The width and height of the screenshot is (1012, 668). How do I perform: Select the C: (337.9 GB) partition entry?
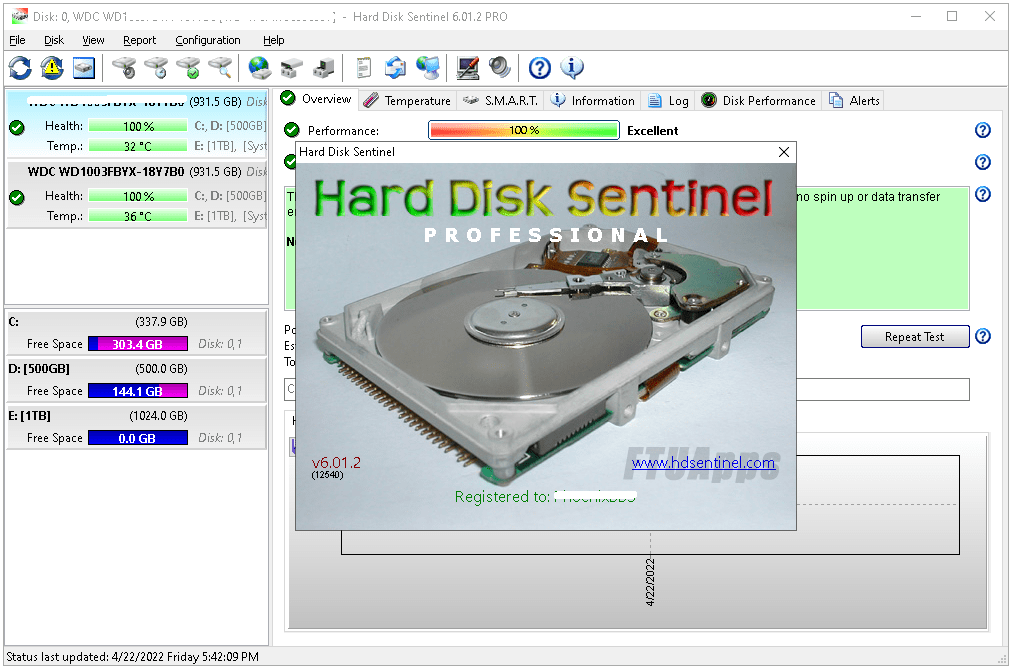point(136,332)
